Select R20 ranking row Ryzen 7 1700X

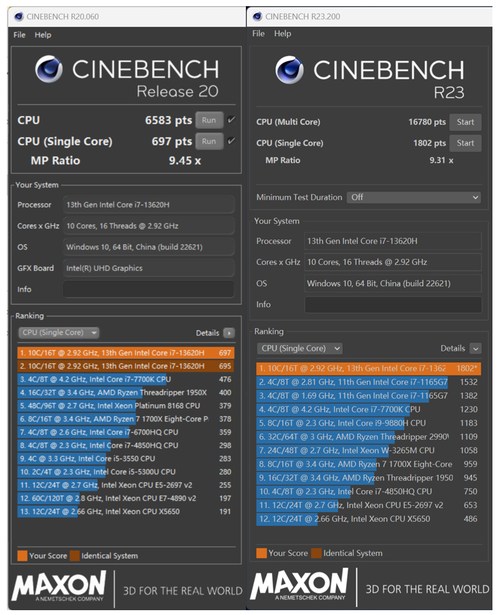point(126,419)
